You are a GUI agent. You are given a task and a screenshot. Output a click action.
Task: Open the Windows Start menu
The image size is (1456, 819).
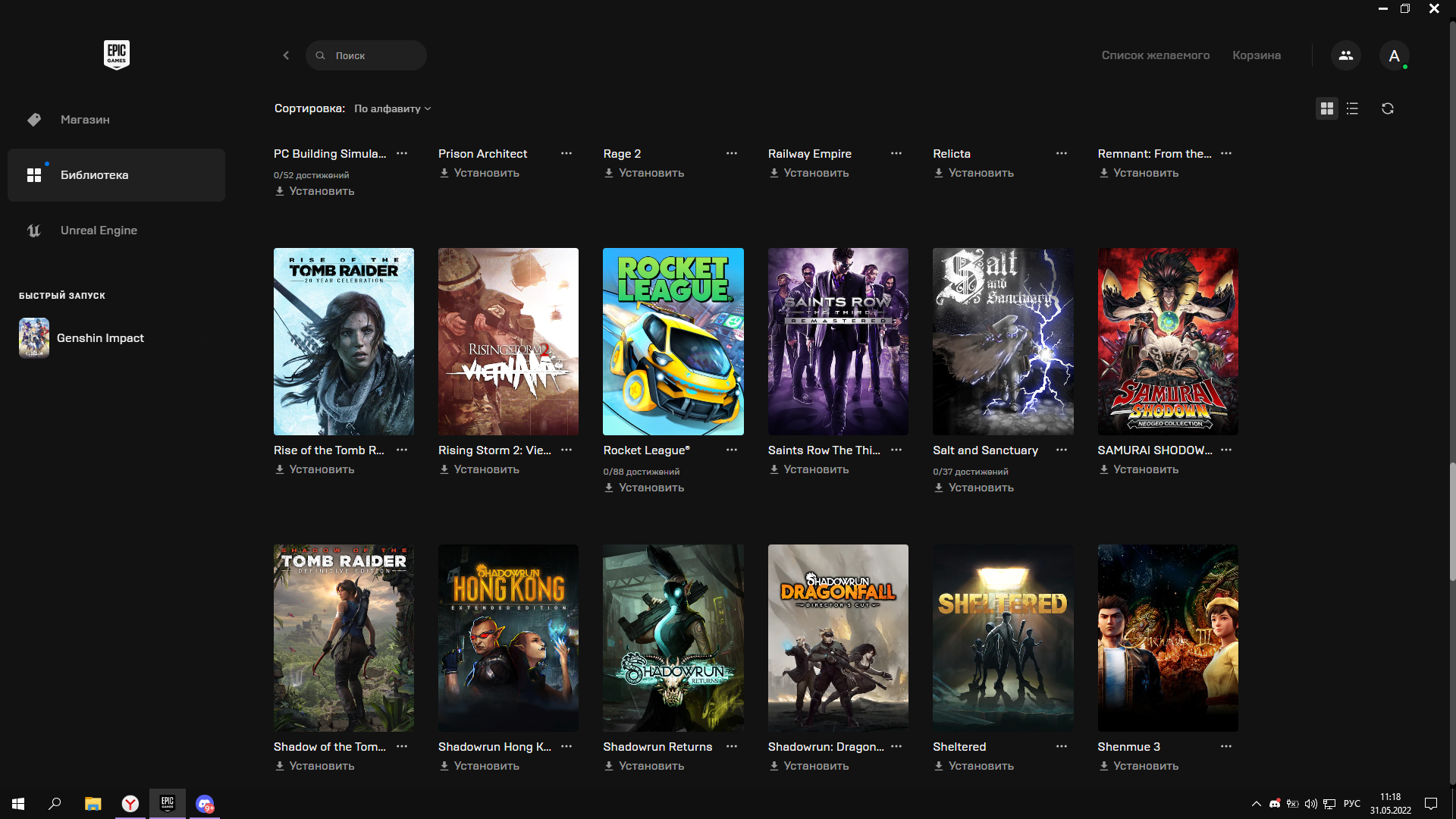coord(18,804)
